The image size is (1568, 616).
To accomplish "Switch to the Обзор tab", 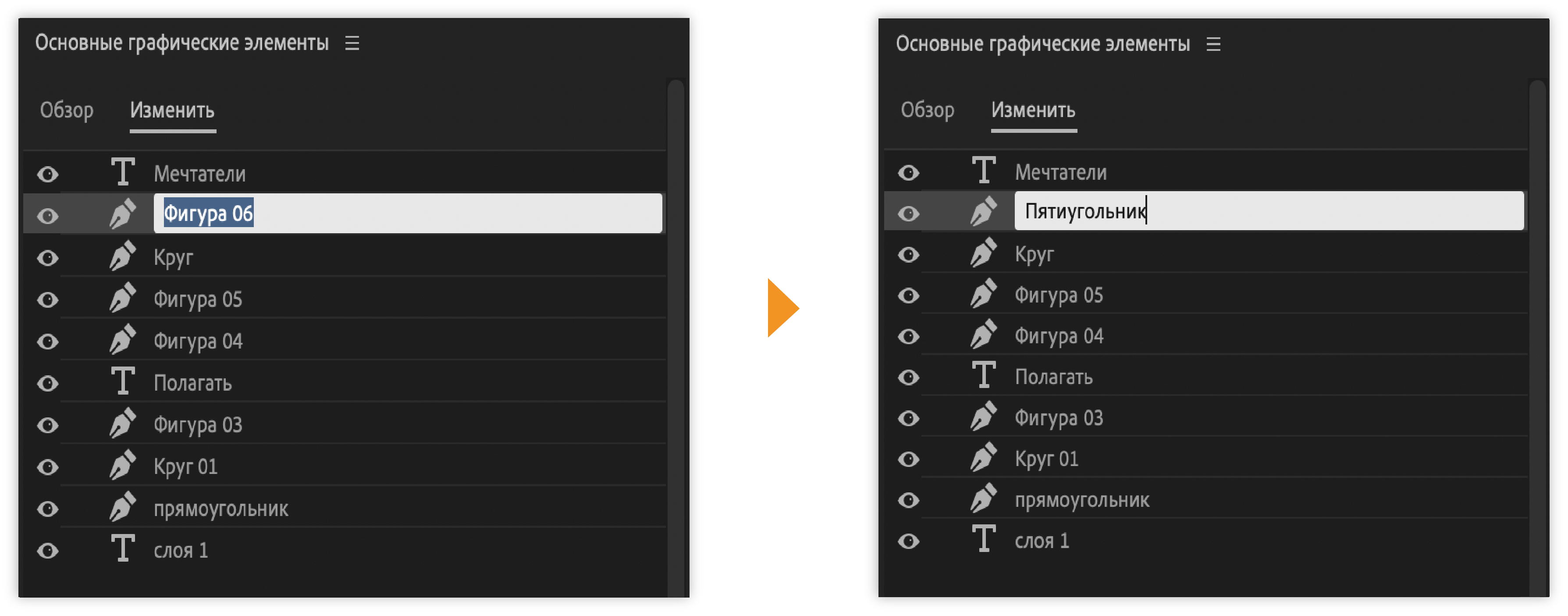I will (x=66, y=111).
